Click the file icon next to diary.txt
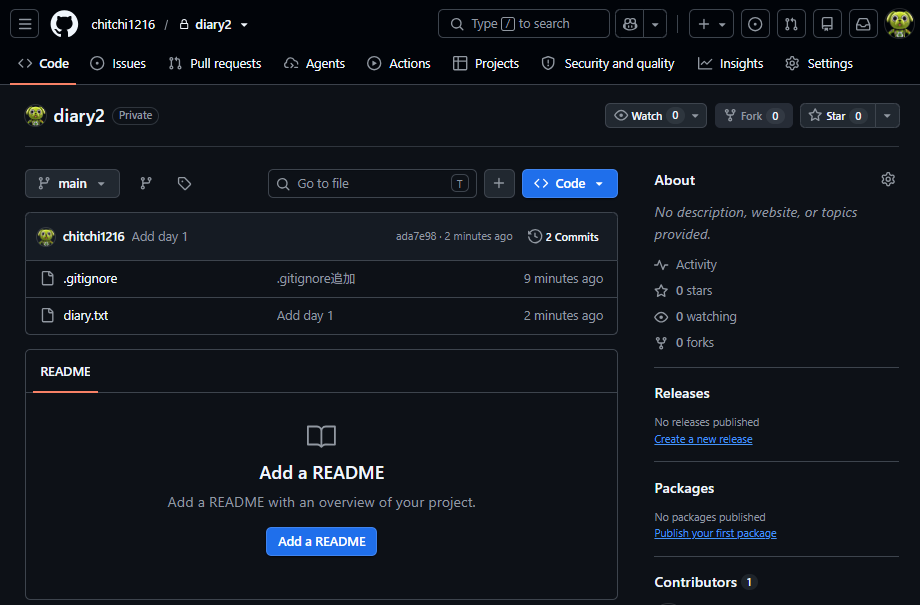The width and height of the screenshot is (920, 605). click(x=48, y=315)
